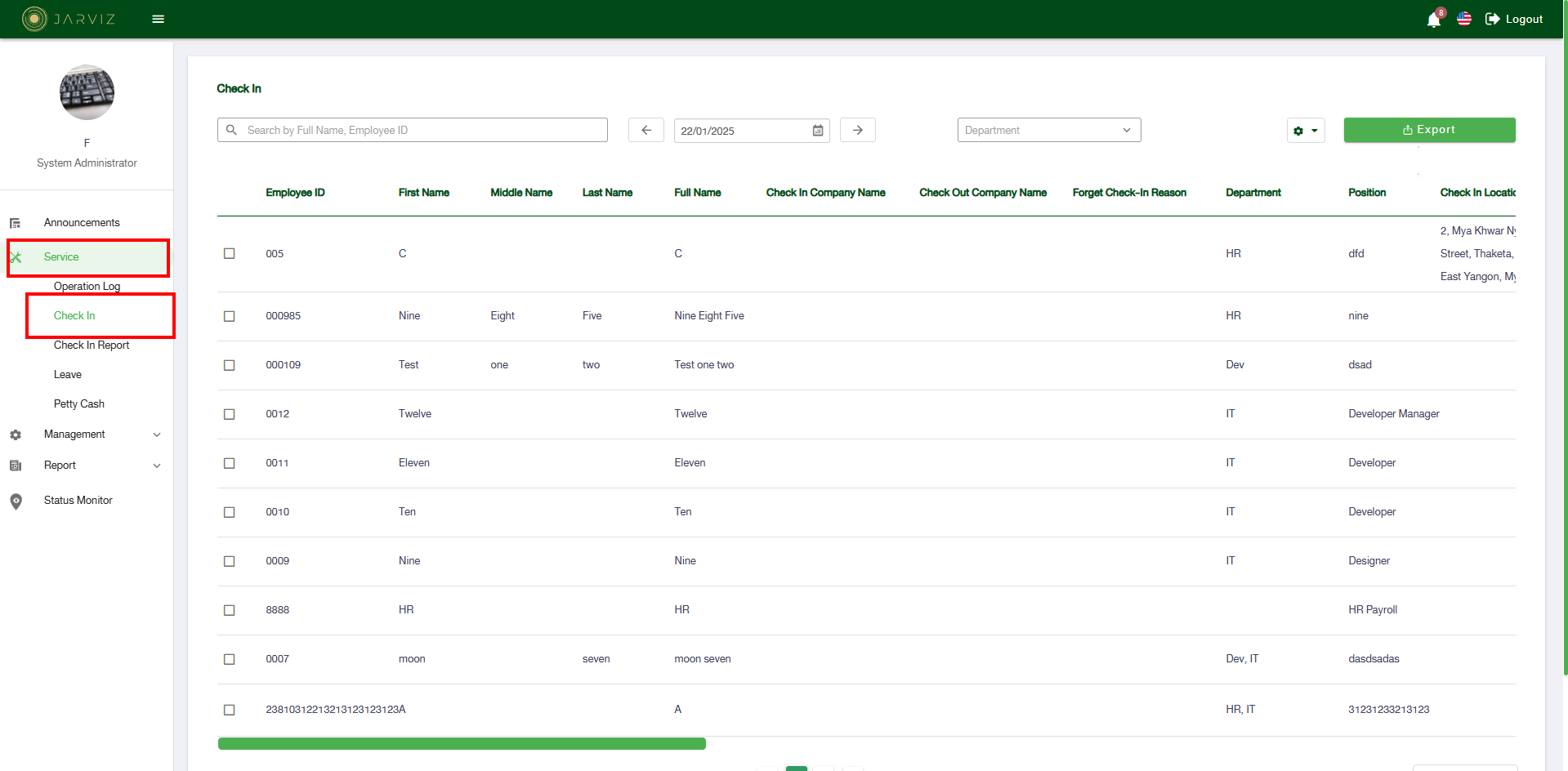Tick the checkbox for employee 0012
Image resolution: width=1568 pixels, height=771 pixels.
click(230, 414)
